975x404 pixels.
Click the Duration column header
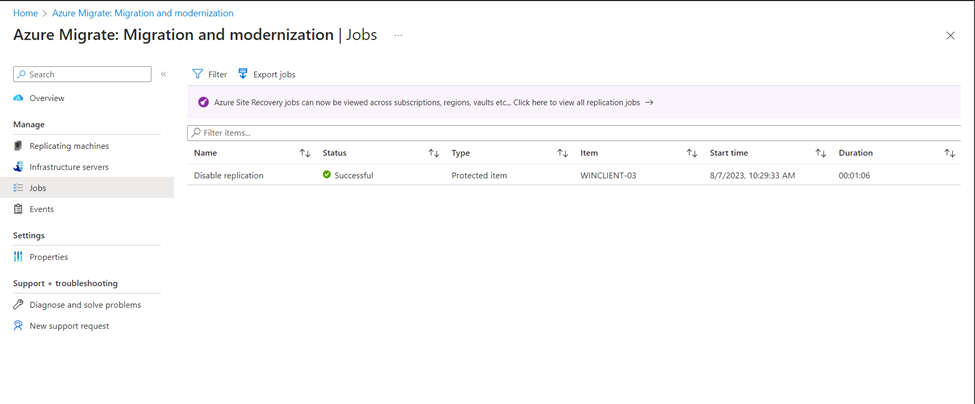(x=856, y=153)
